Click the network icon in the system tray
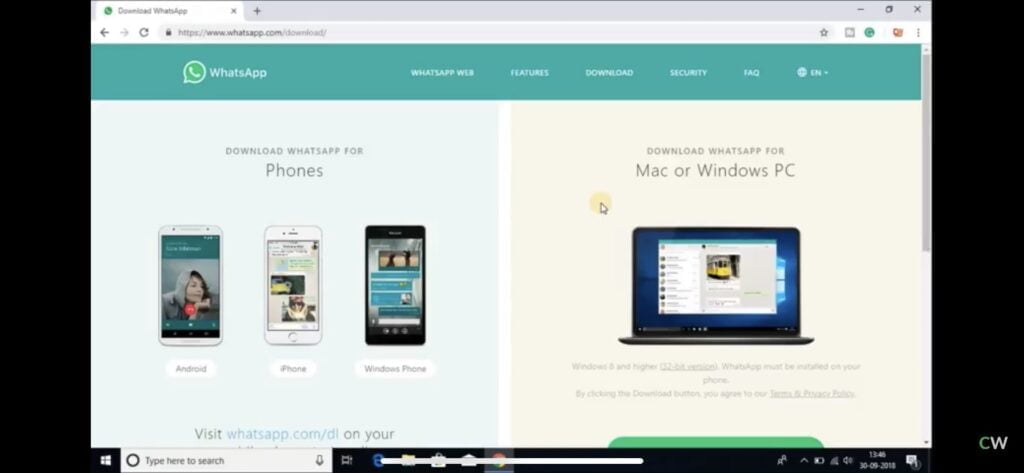This screenshot has height=473, width=1024. 834,461
